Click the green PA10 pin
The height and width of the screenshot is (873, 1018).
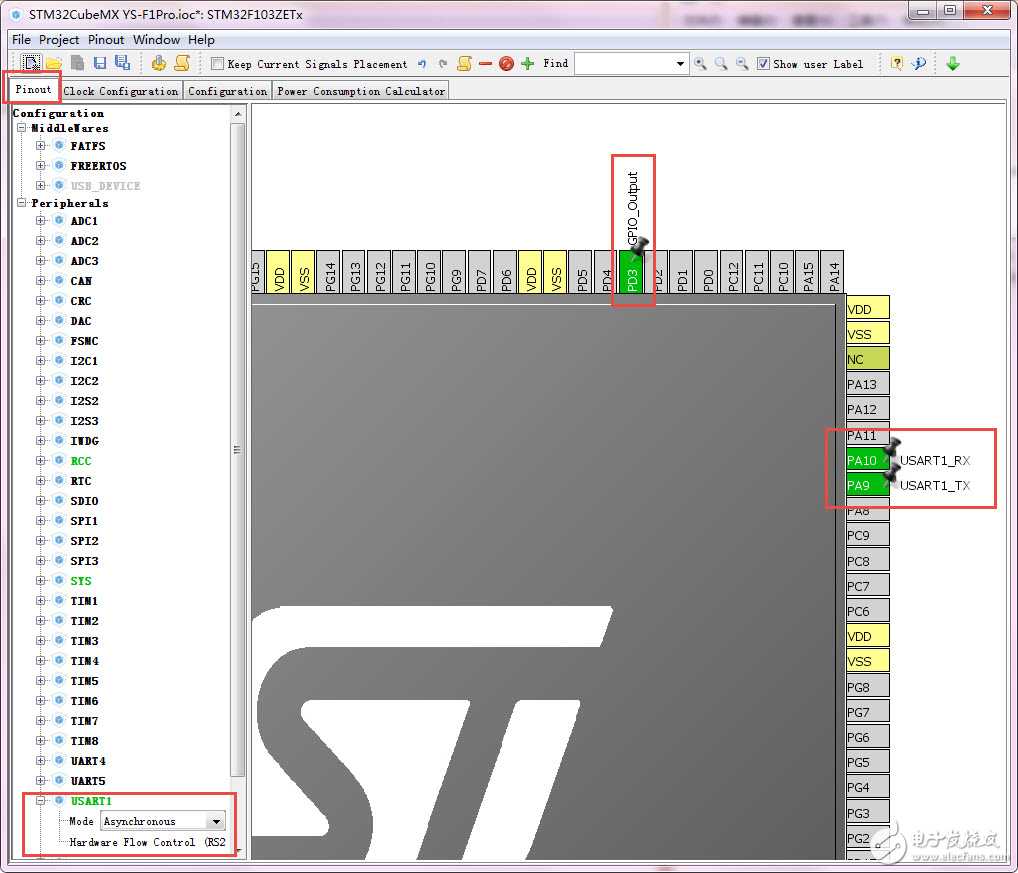(x=867, y=460)
